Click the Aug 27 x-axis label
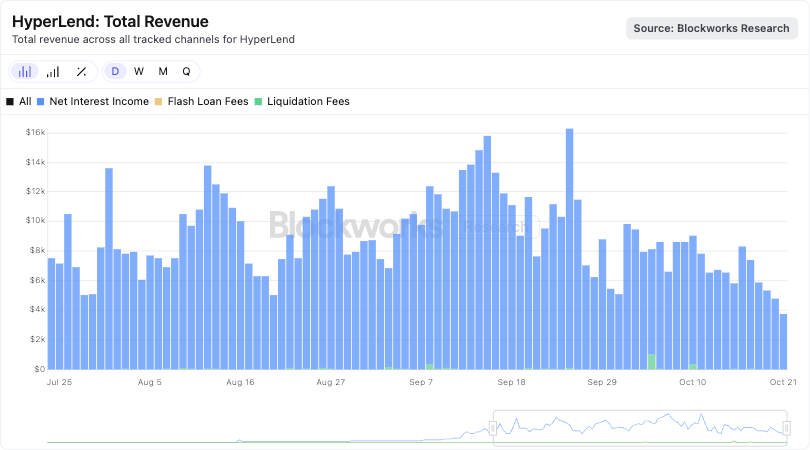 coord(331,382)
